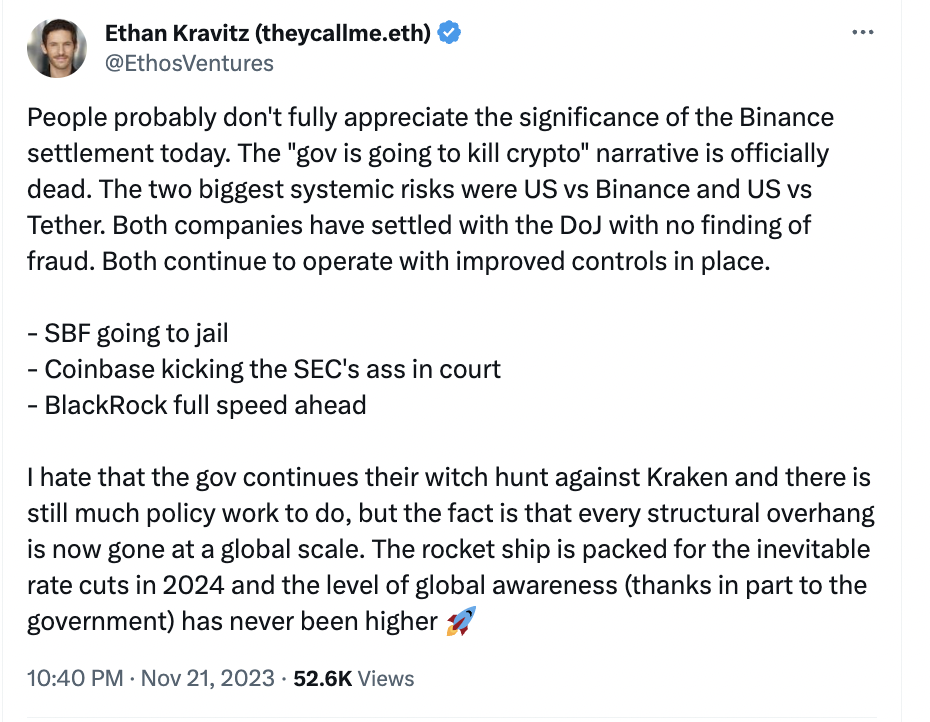Click the Nov 21, 2023 date

point(208,678)
